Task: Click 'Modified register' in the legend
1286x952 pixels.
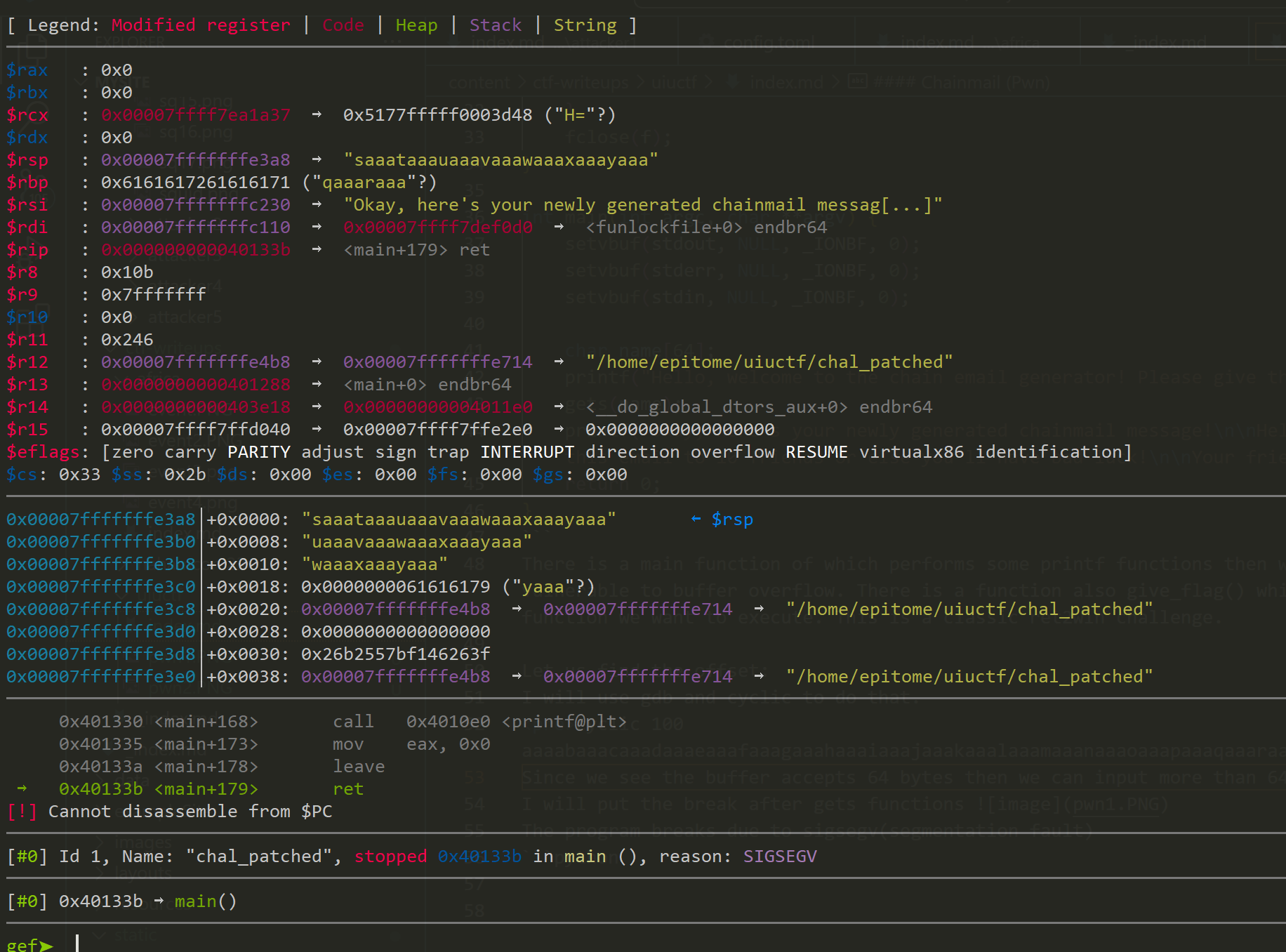Action: coord(201,25)
